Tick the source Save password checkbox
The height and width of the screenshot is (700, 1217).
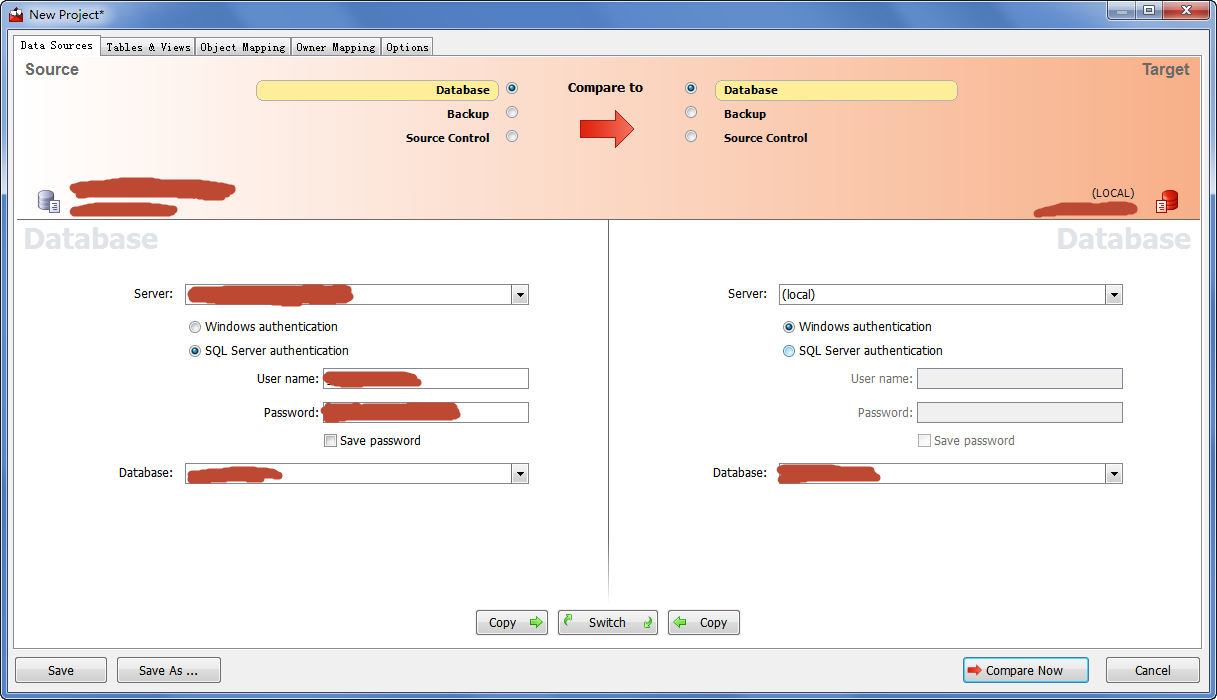pyautogui.click(x=330, y=441)
